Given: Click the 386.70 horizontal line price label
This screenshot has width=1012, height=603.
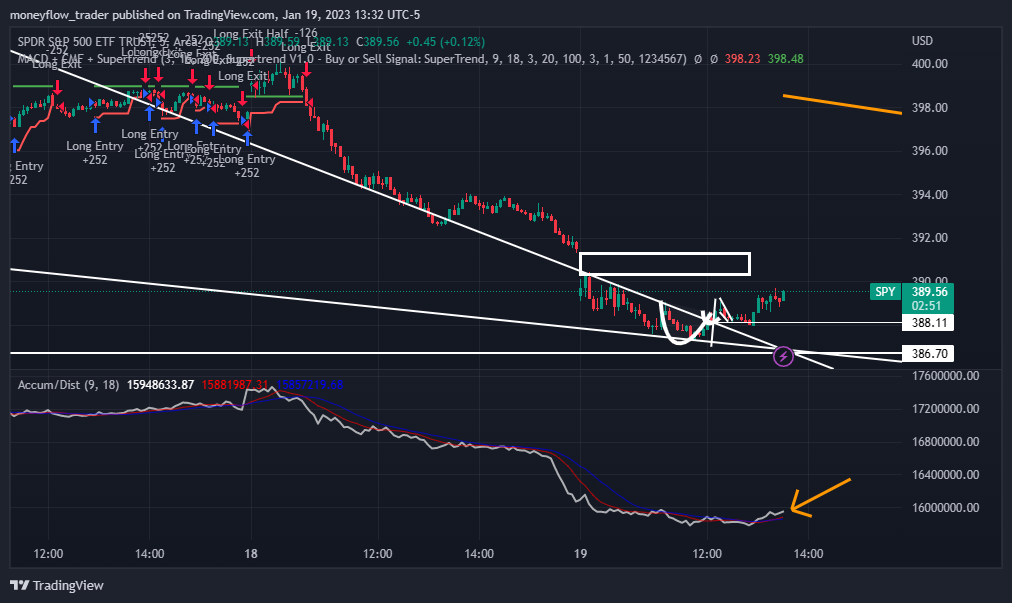Looking at the screenshot, I should (928, 353).
